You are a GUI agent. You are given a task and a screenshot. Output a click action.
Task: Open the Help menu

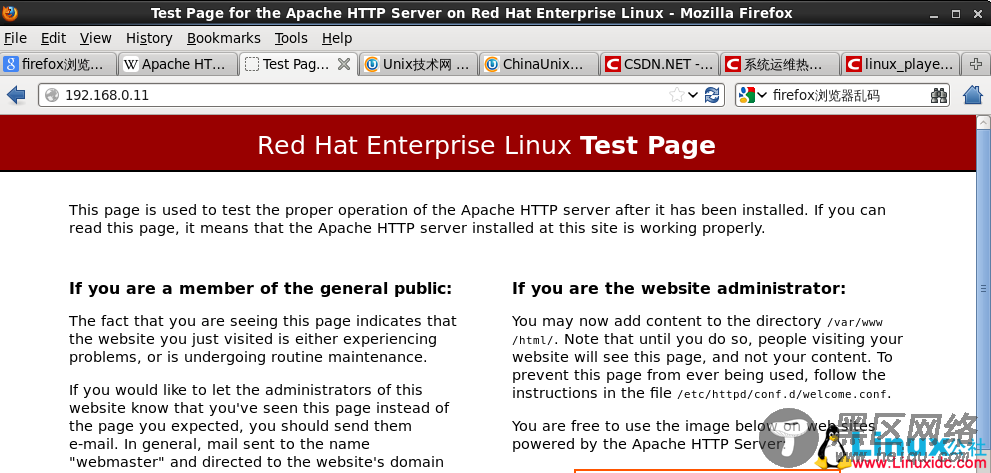(x=337, y=39)
